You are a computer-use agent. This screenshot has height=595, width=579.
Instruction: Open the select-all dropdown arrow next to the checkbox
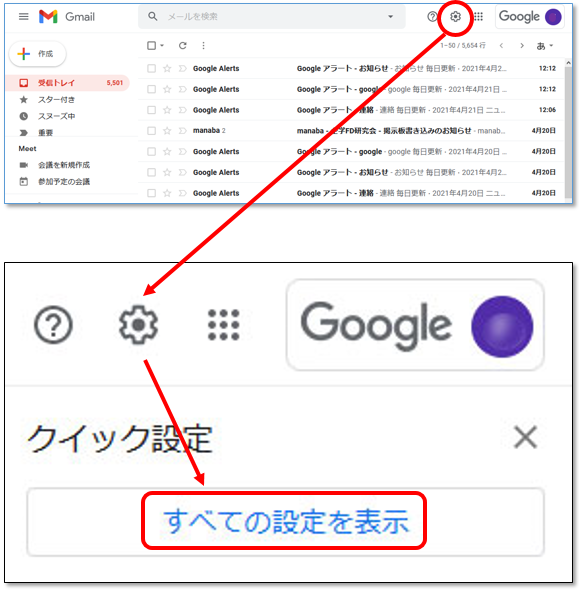(162, 46)
